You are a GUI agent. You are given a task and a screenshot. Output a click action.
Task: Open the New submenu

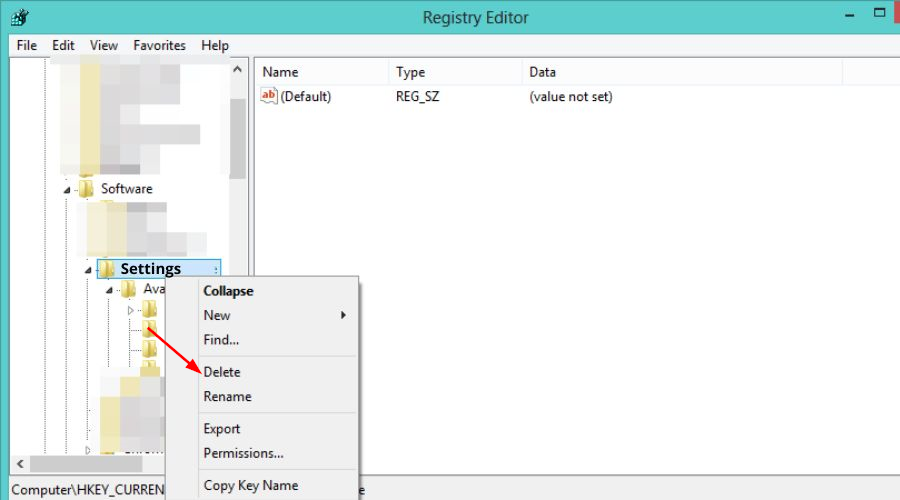217,315
